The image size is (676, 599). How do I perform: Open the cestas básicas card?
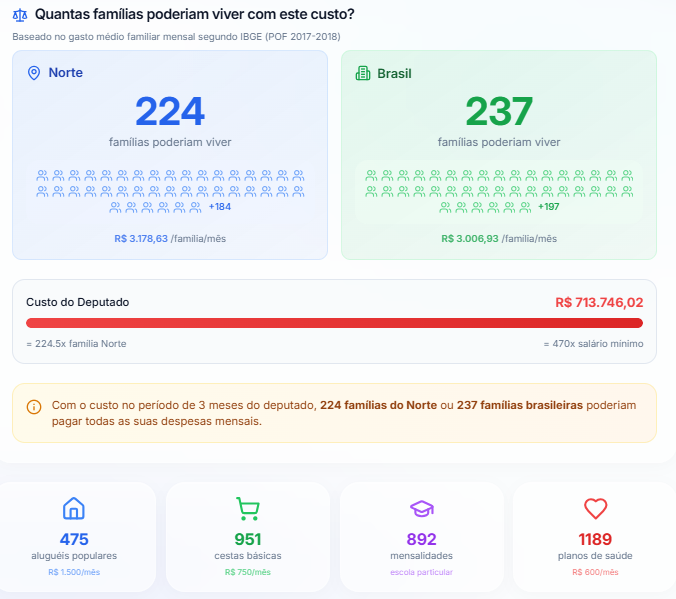(x=247, y=537)
